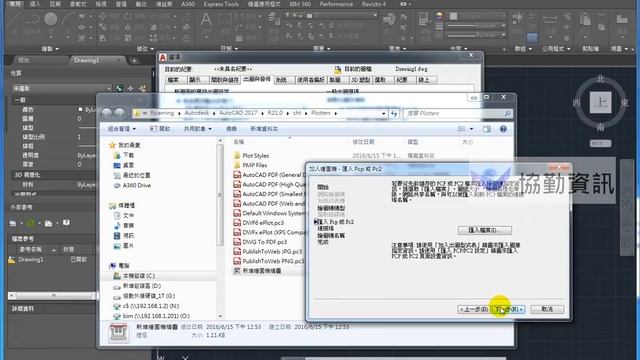Switch to the Drawing1 document tab
The image size is (640, 360).
pyautogui.click(x=87, y=60)
